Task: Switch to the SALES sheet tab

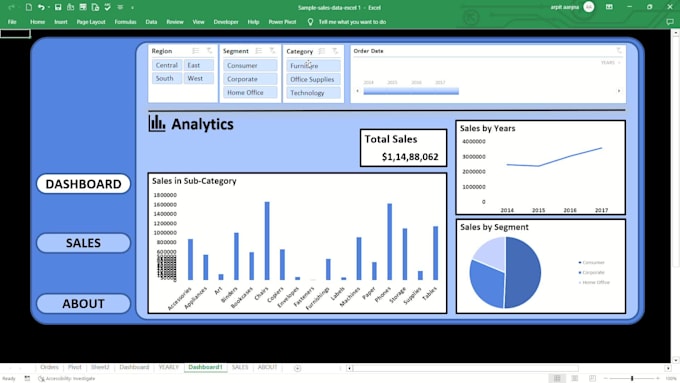Action: click(240, 367)
